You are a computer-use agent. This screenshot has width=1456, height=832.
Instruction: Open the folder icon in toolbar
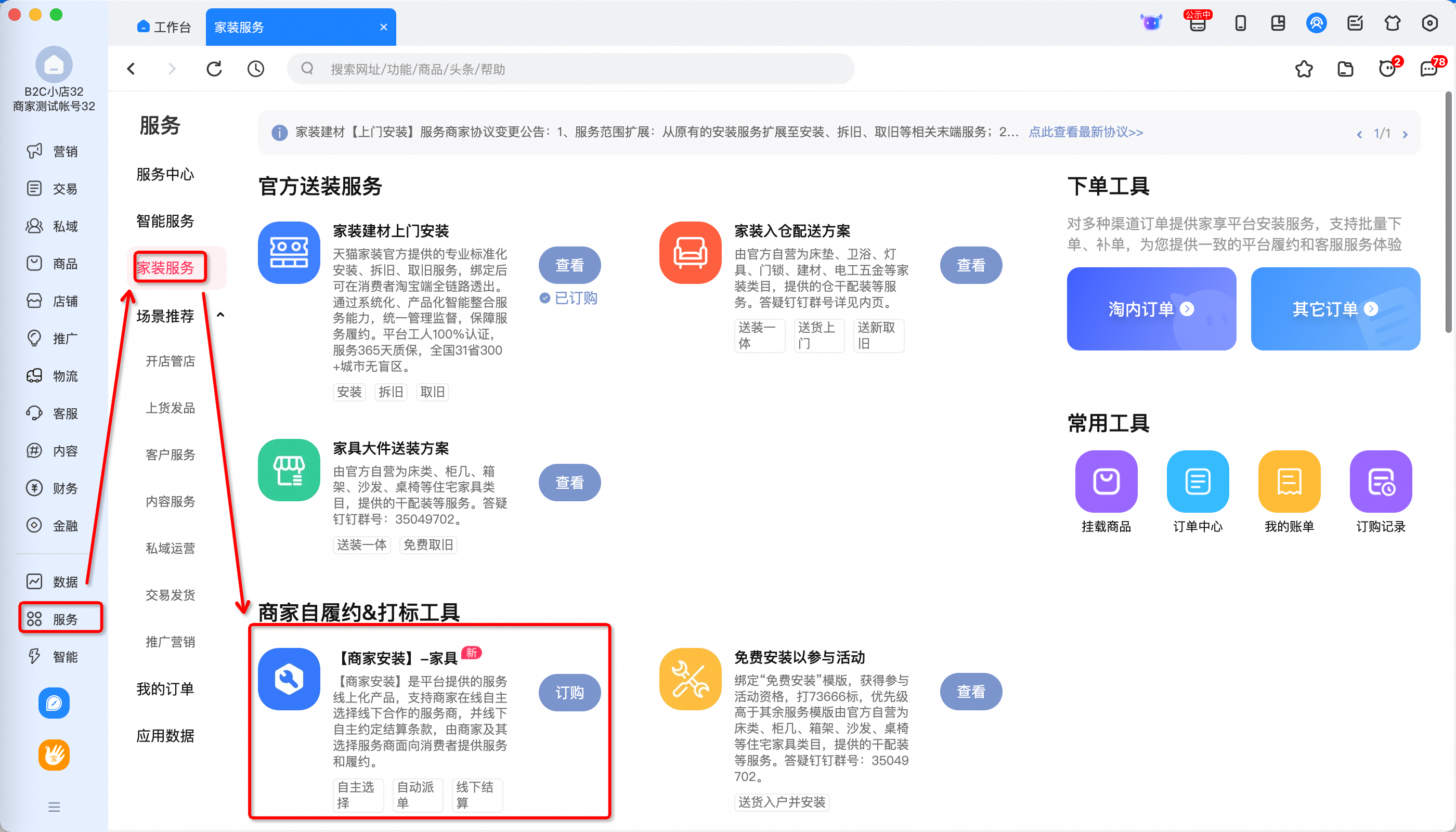pos(1346,69)
